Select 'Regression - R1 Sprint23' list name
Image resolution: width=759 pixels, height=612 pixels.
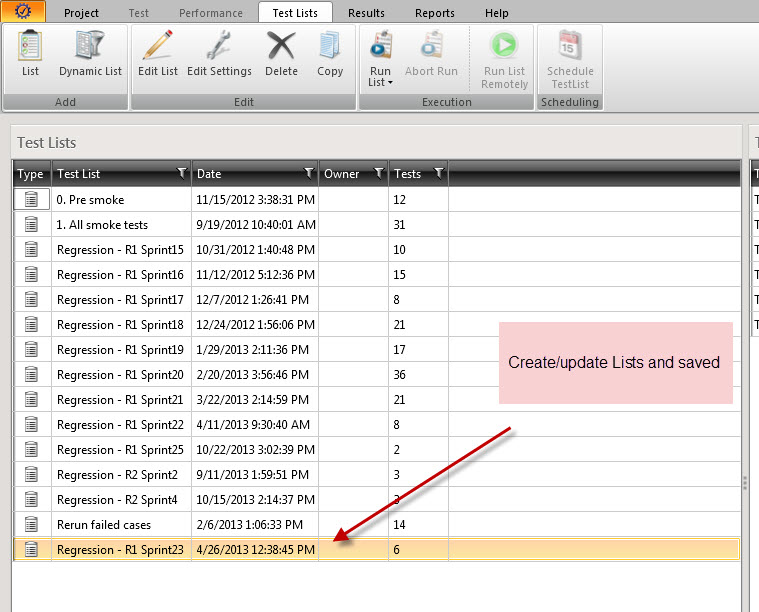click(x=120, y=550)
